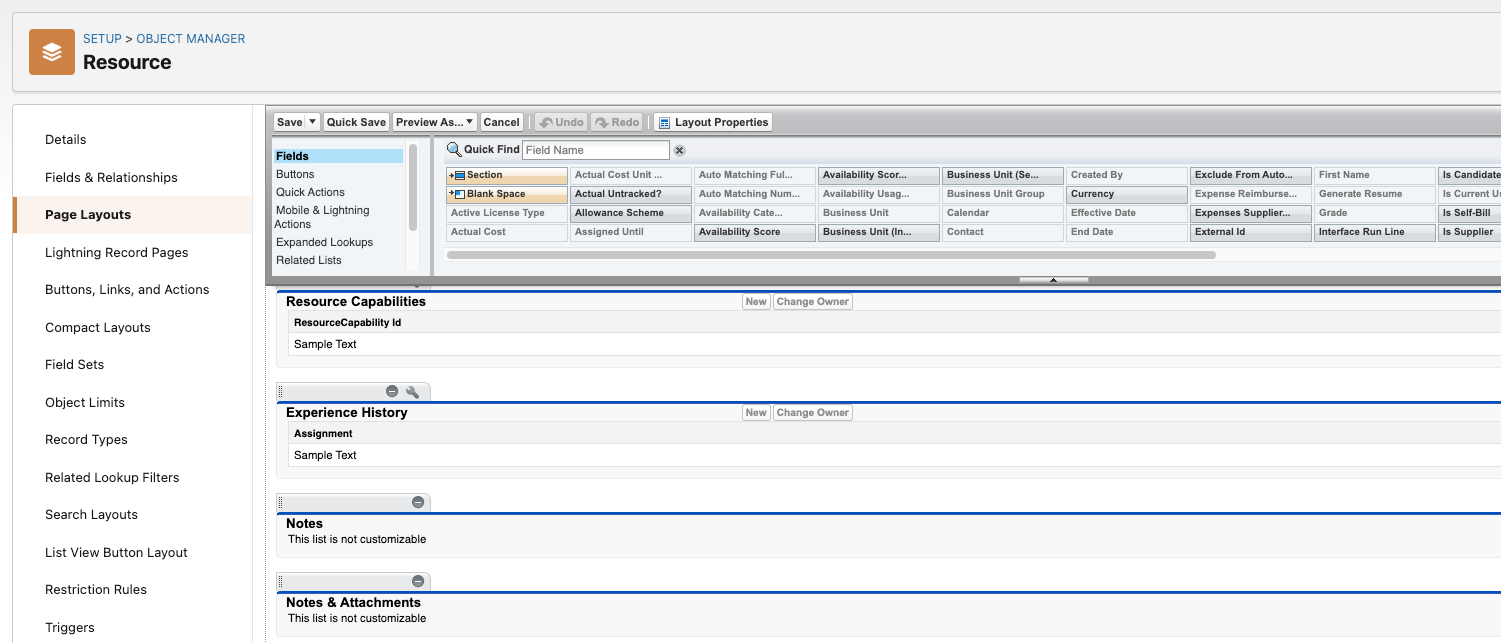Select the Interface Run Line field
Screen dimensions: 1501x643
coord(1375,232)
